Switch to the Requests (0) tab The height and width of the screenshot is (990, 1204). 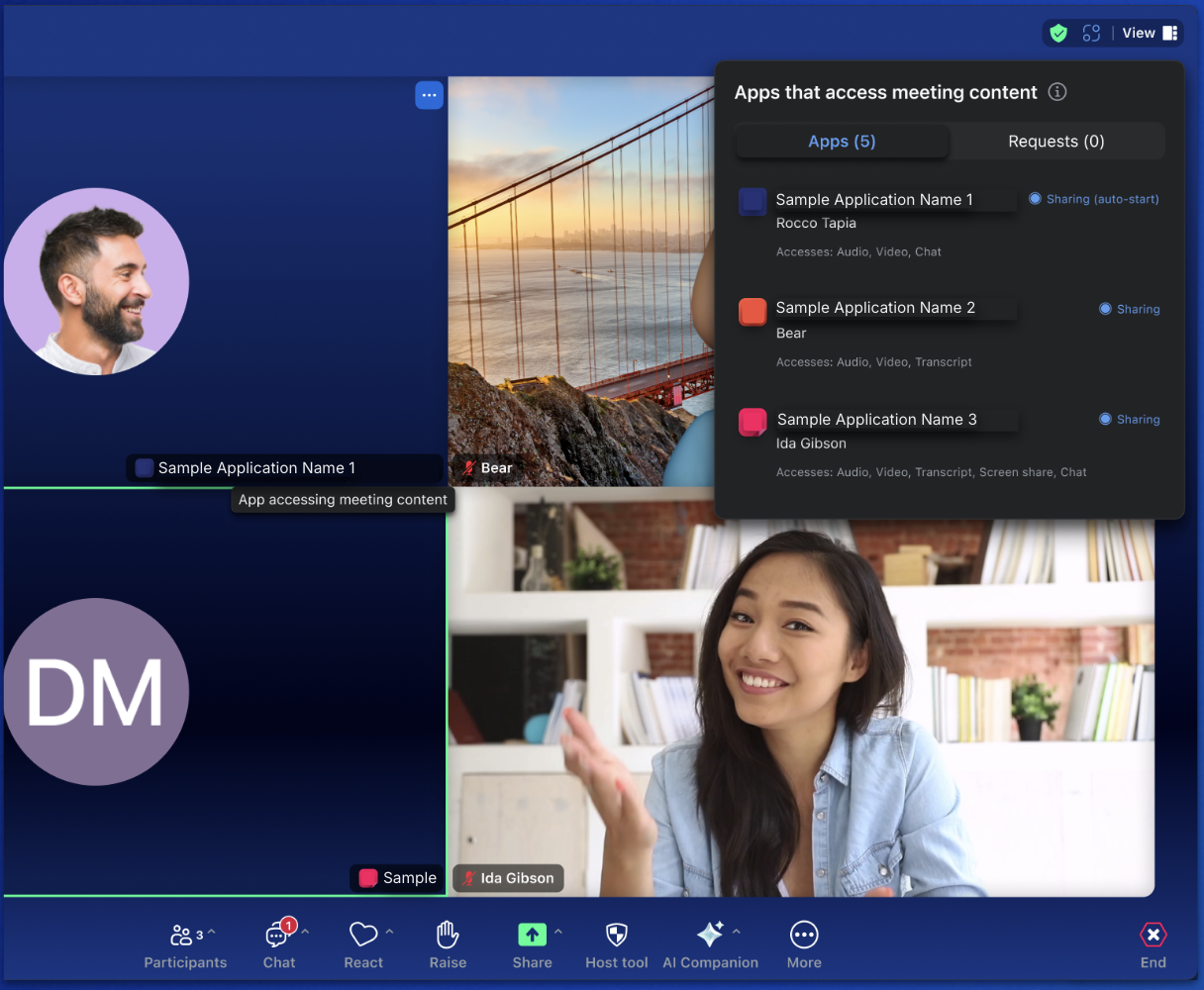tap(1056, 142)
